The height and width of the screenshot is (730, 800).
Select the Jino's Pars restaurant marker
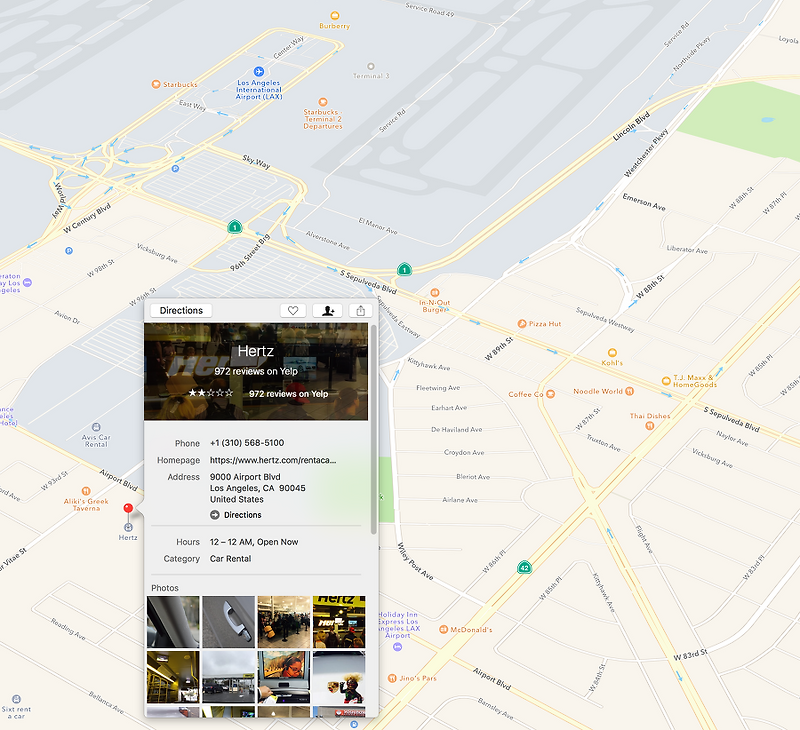click(392, 678)
